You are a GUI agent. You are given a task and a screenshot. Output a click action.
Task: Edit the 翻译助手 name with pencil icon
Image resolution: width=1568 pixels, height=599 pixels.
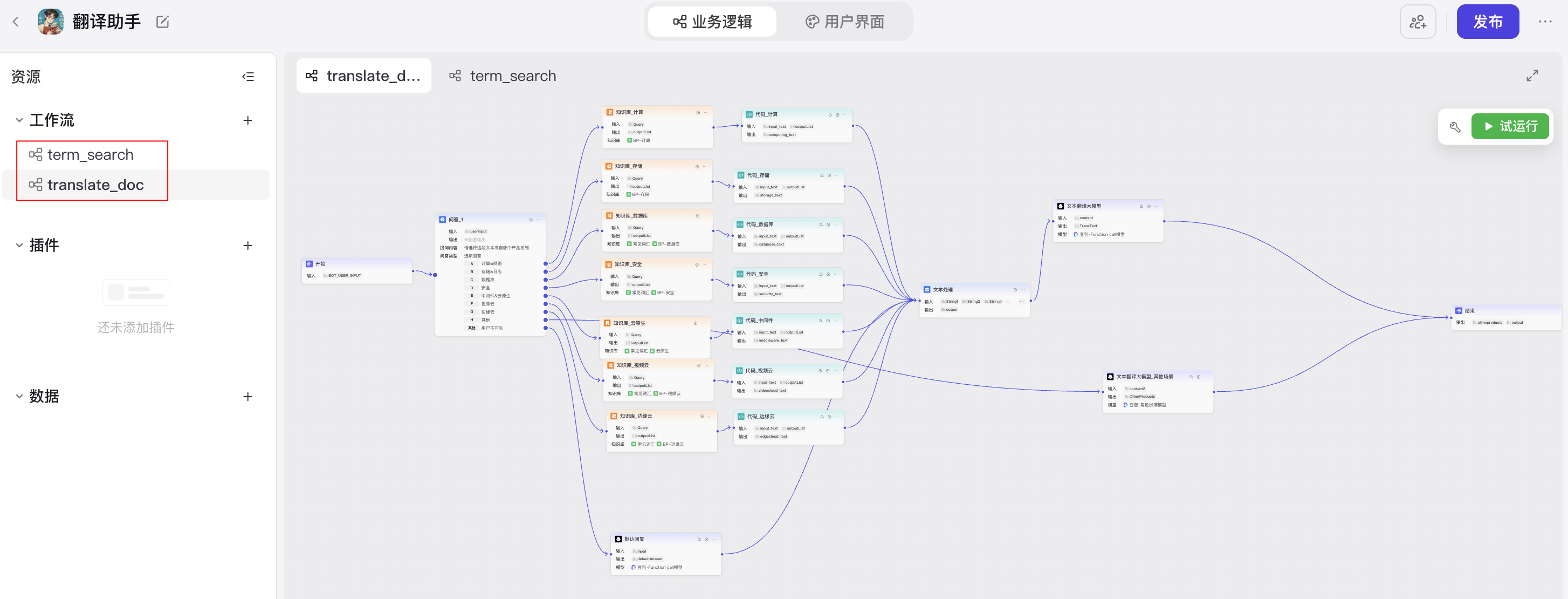(x=162, y=22)
